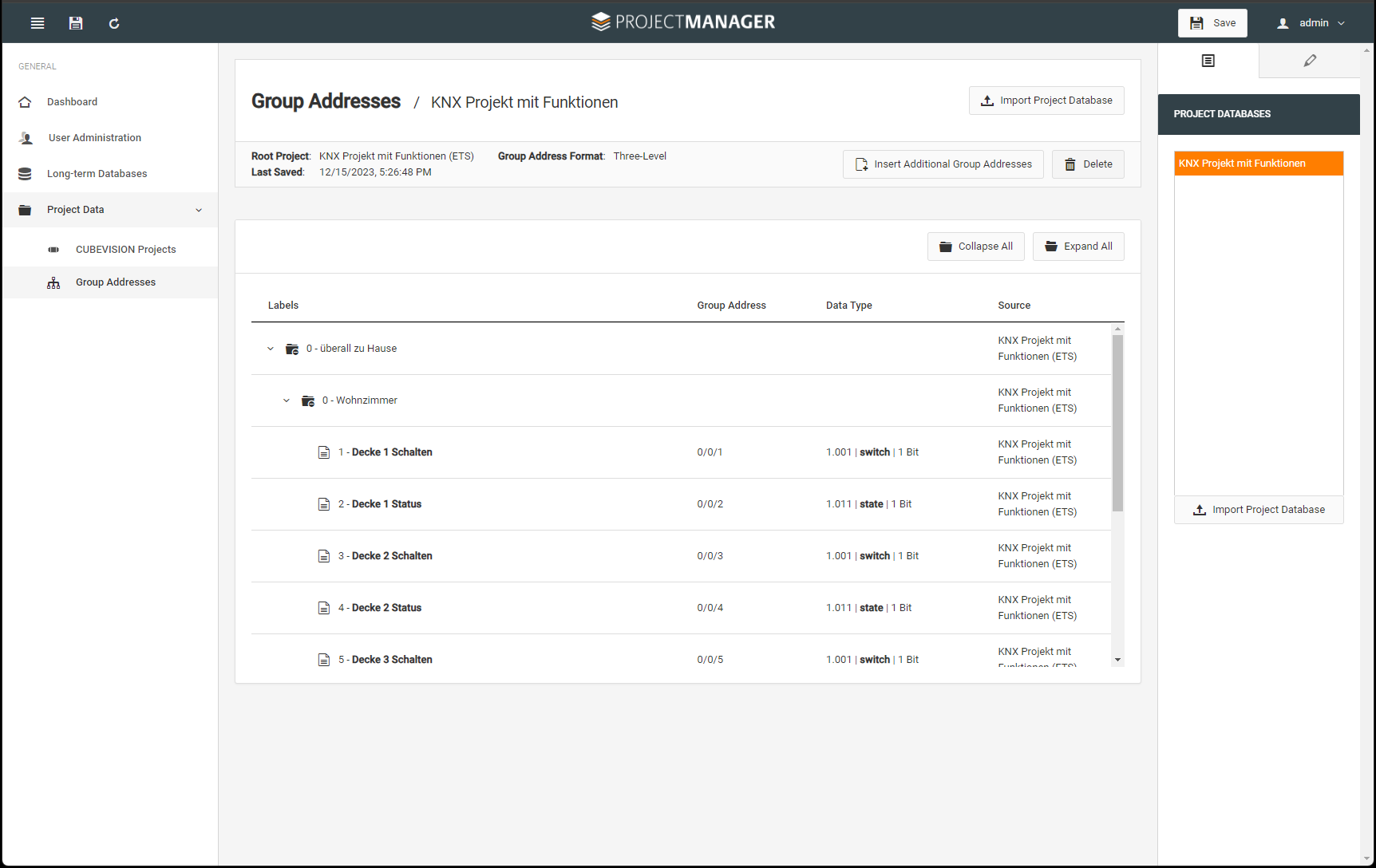The width and height of the screenshot is (1376, 868).
Task: Click the table scrollbar up arrow
Action: tap(1117, 329)
